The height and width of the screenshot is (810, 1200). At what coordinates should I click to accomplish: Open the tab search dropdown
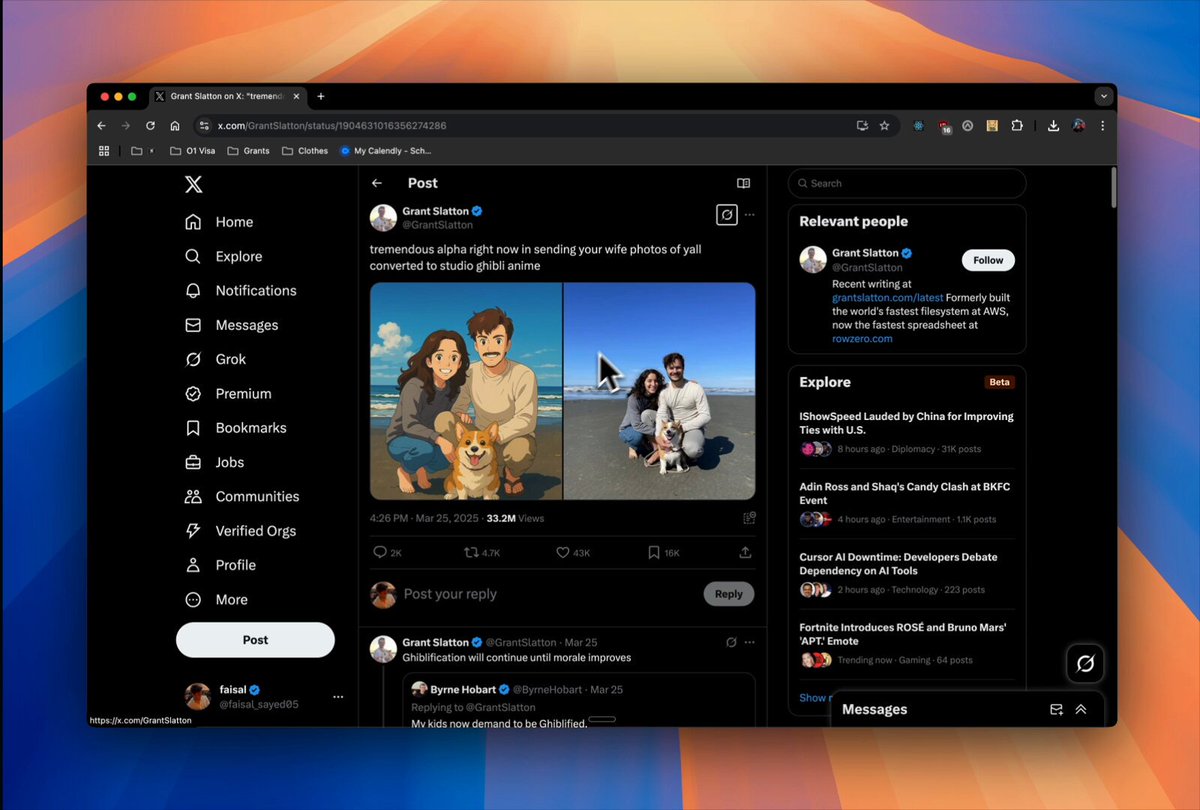click(x=1103, y=97)
